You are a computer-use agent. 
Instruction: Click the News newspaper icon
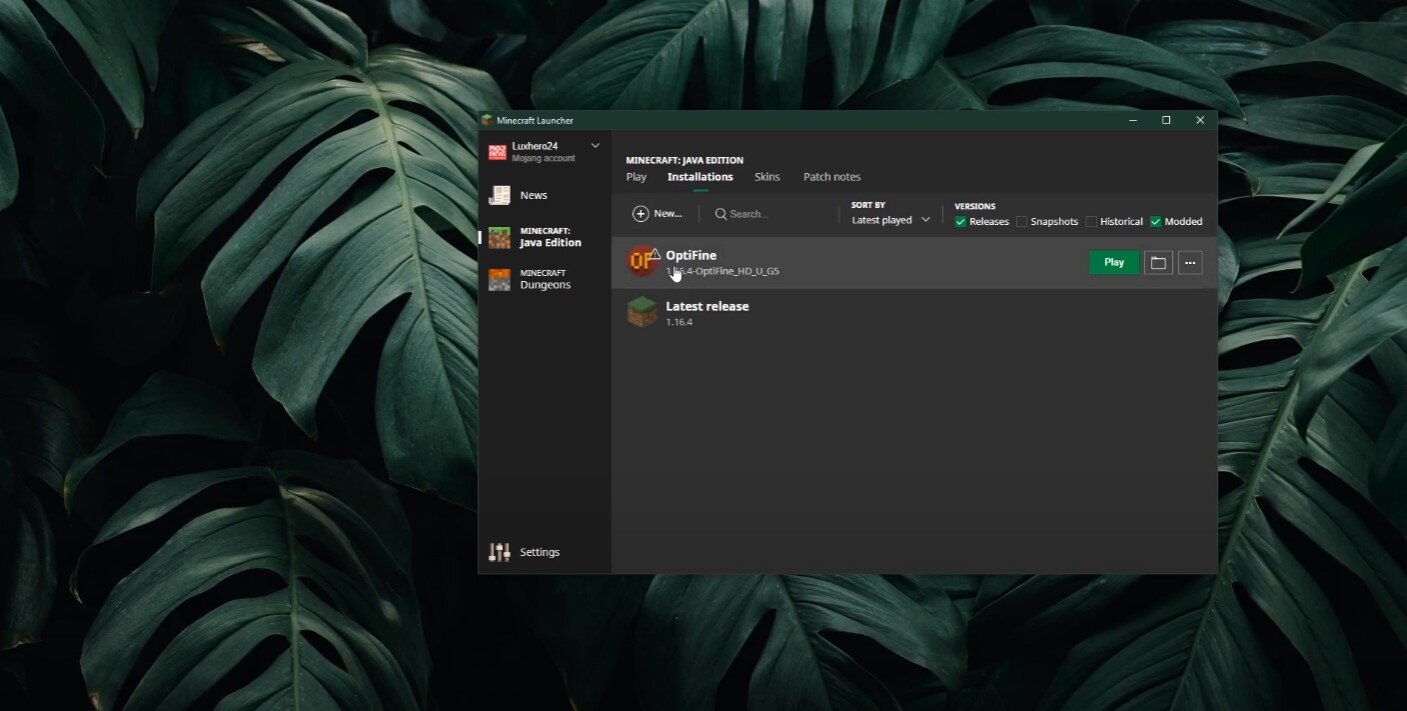tap(499, 196)
